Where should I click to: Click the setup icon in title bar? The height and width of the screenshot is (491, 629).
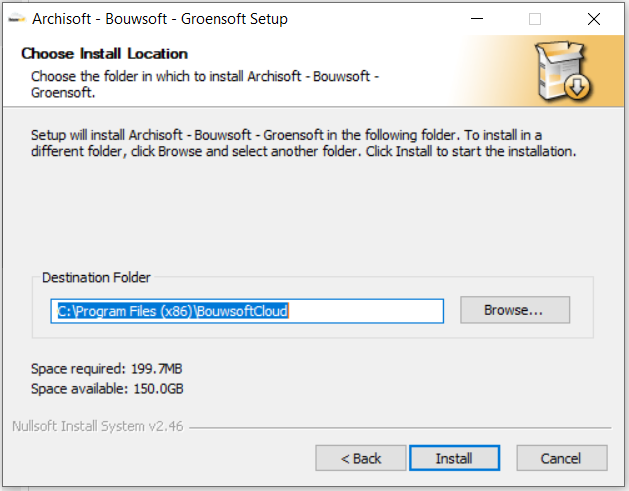click(17, 18)
